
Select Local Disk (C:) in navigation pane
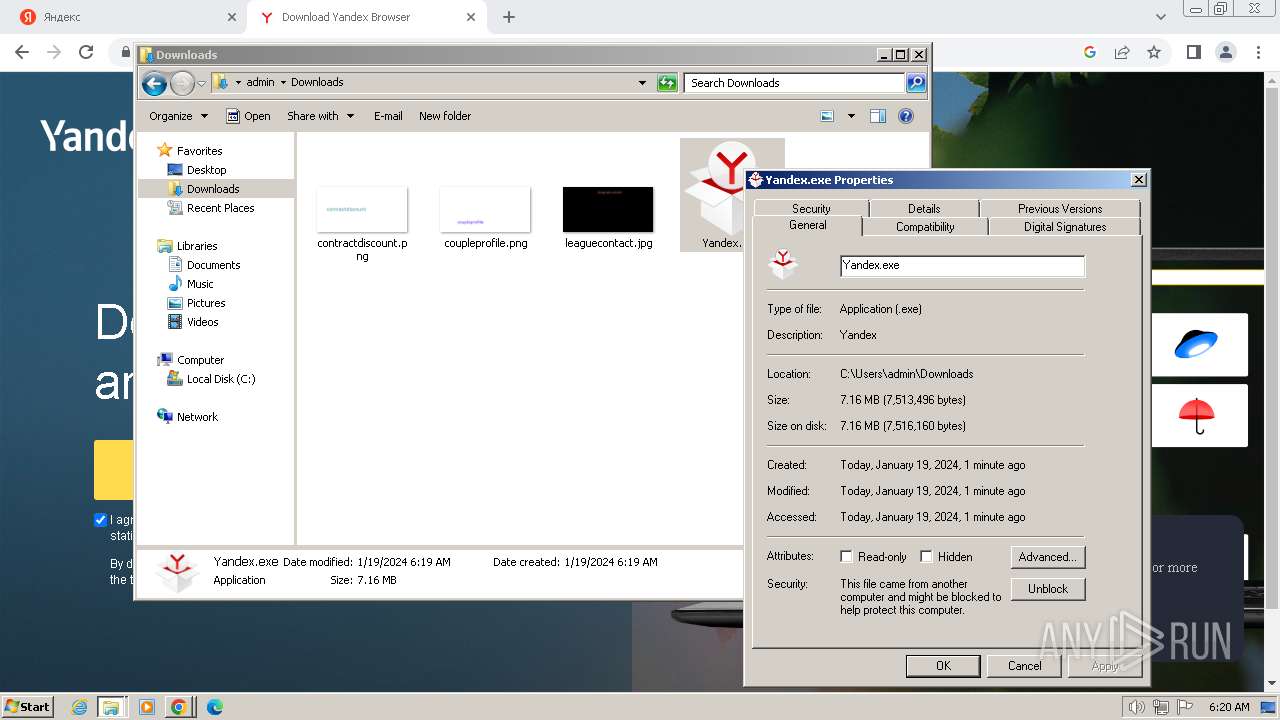point(220,379)
